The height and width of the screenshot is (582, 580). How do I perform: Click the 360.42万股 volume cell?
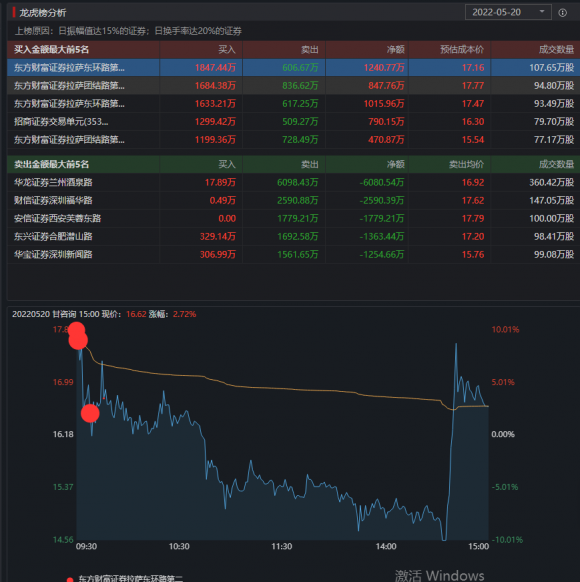(551, 183)
